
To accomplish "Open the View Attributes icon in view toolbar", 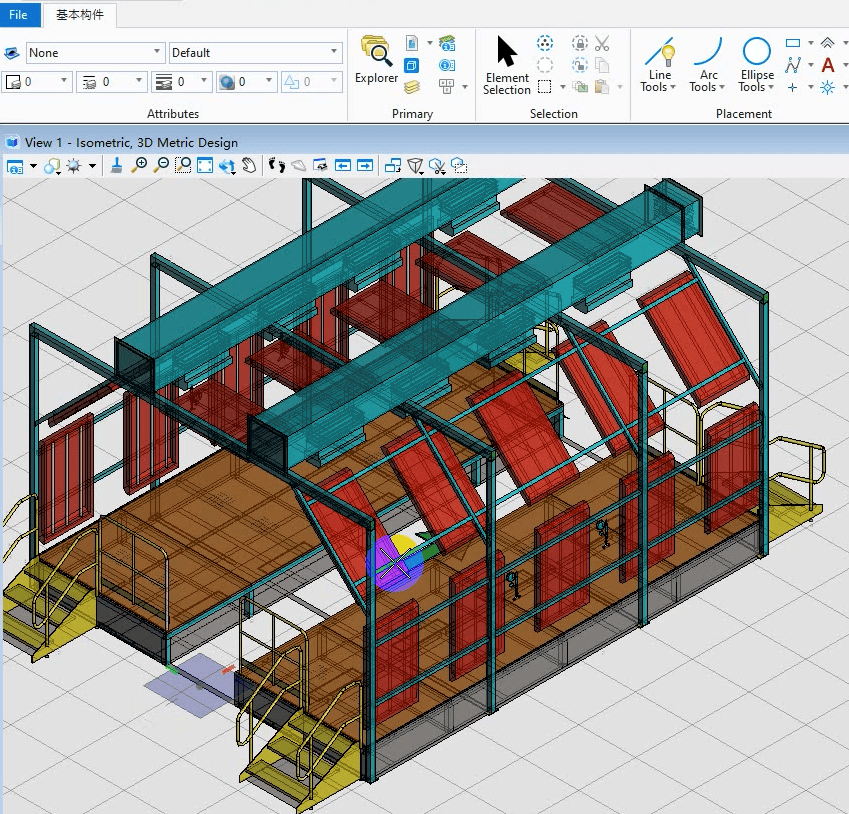I will 15,166.
